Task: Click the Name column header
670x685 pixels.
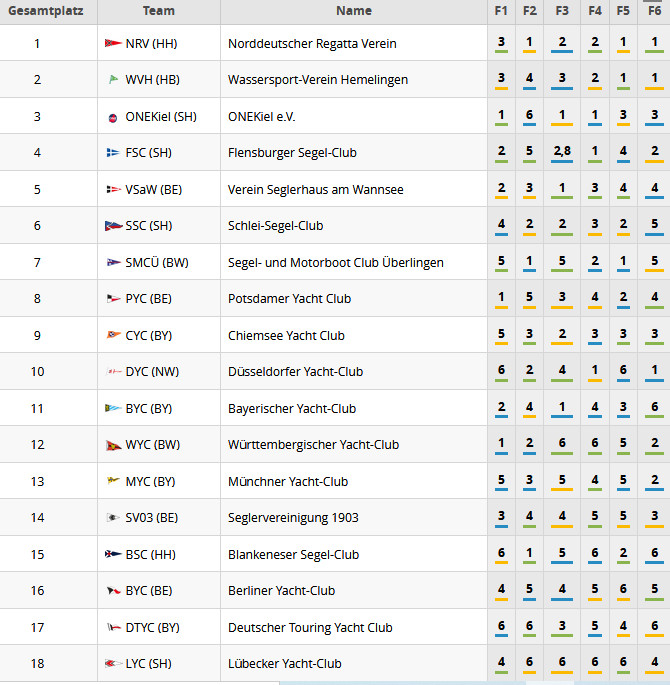Action: 354,11
